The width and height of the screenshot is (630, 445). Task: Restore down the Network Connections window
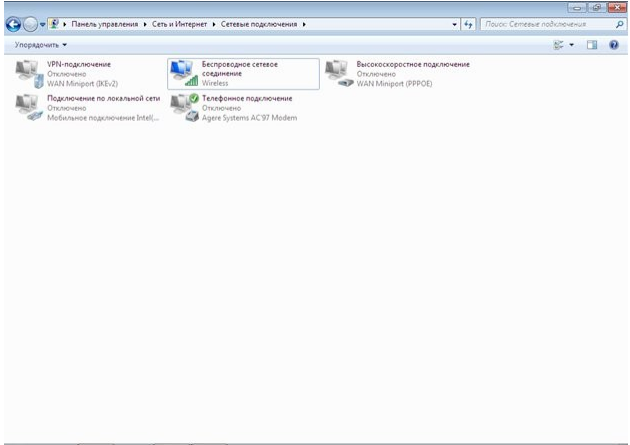(597, 8)
